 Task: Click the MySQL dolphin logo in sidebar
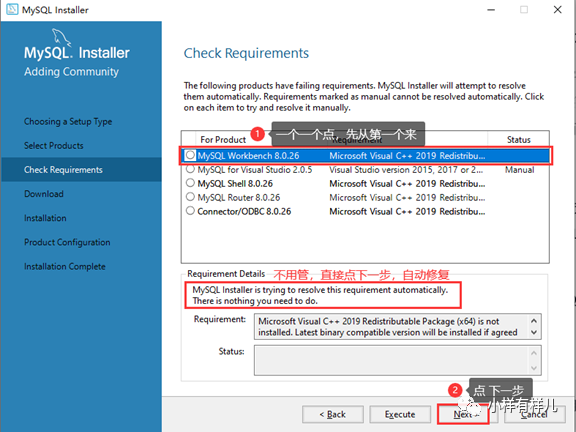[61, 37]
